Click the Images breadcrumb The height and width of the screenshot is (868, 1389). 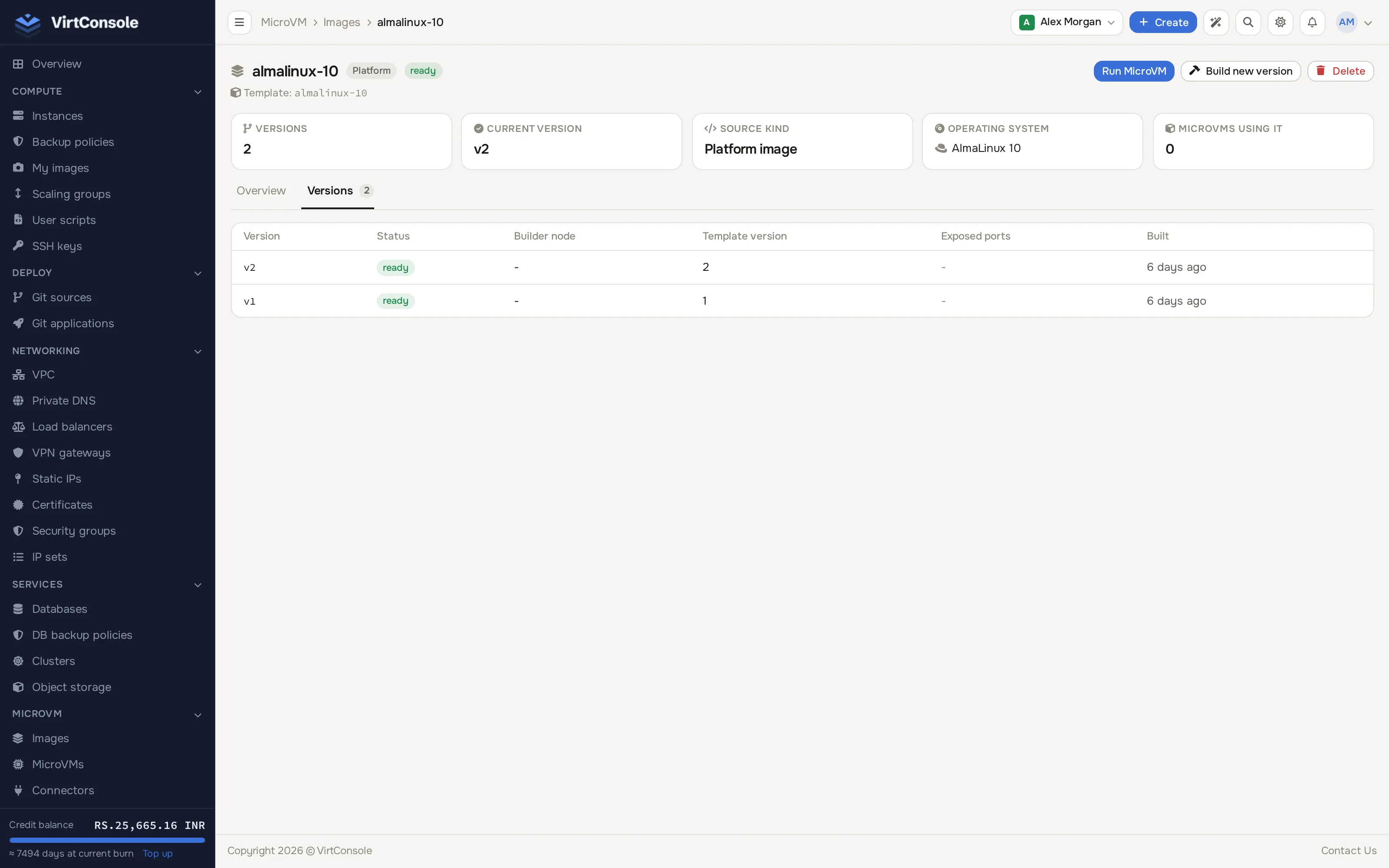[342, 23]
